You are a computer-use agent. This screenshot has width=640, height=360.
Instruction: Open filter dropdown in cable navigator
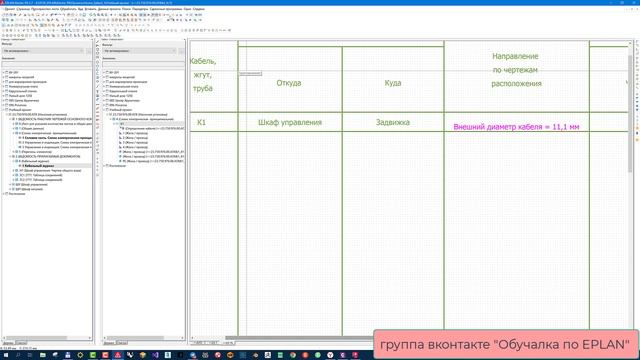click(139, 51)
